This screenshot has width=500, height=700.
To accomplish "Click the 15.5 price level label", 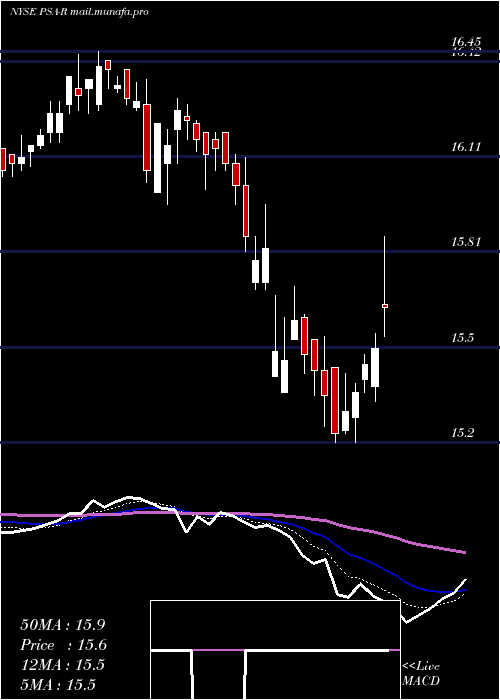I will (462, 338).
